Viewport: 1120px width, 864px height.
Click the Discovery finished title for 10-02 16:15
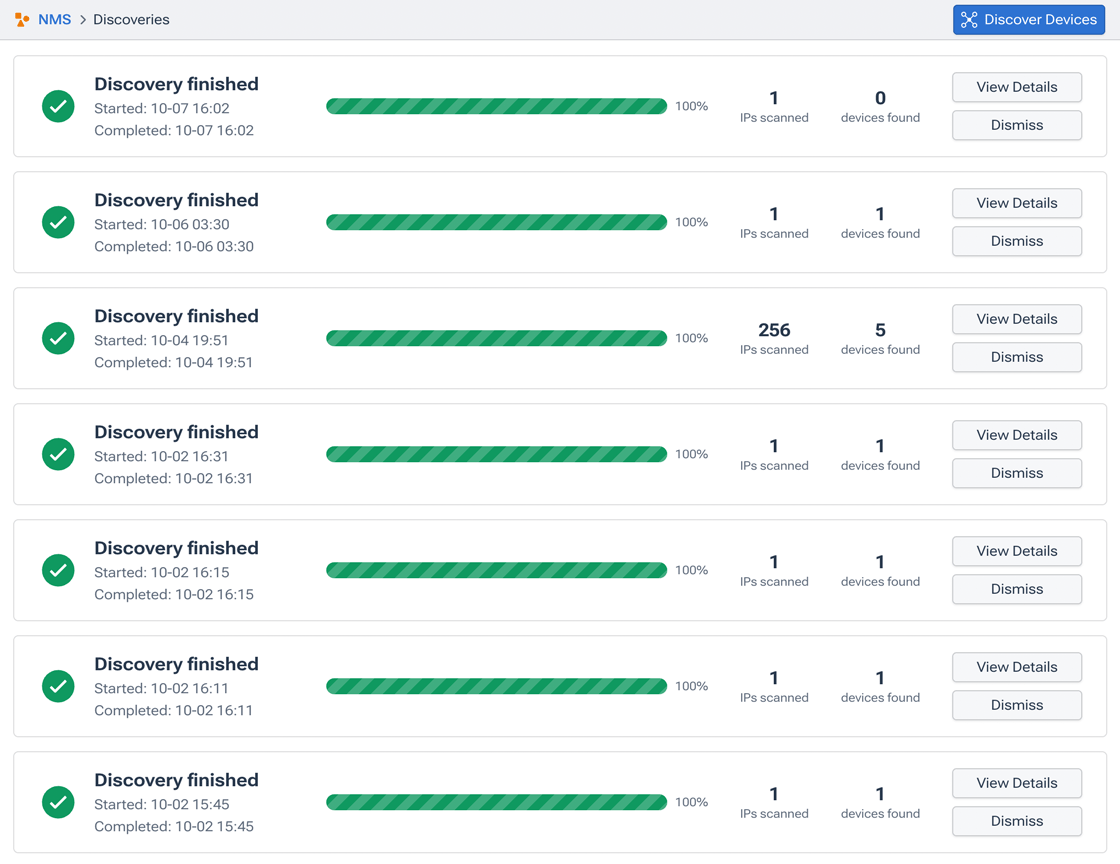coord(176,548)
